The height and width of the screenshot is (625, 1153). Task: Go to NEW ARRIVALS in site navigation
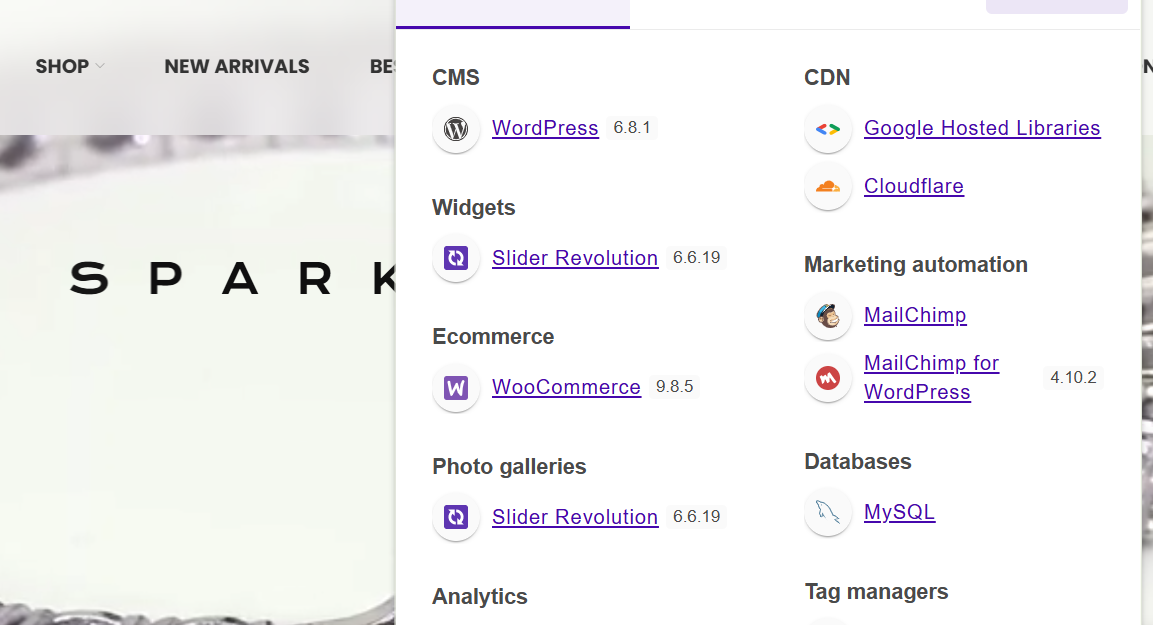[x=237, y=66]
